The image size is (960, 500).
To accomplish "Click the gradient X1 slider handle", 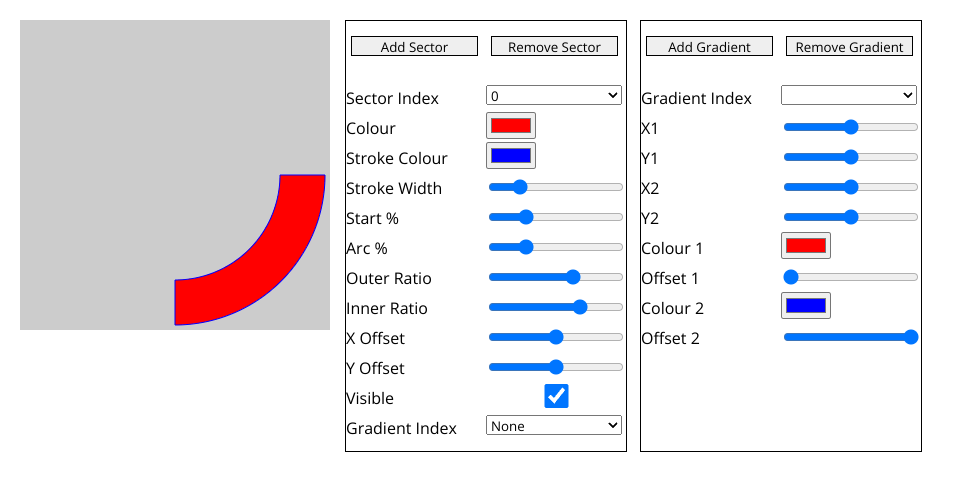I will pos(851,127).
